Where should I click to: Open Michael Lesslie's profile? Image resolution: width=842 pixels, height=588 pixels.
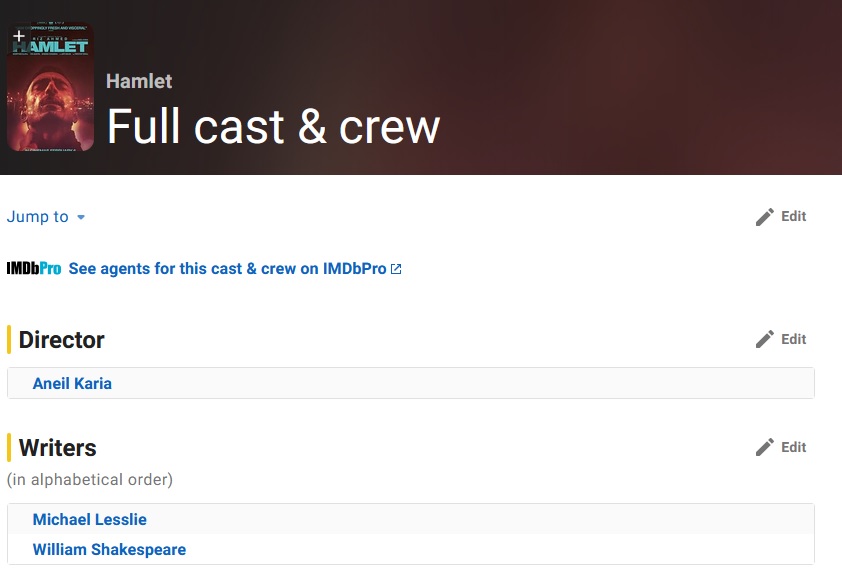pos(90,519)
